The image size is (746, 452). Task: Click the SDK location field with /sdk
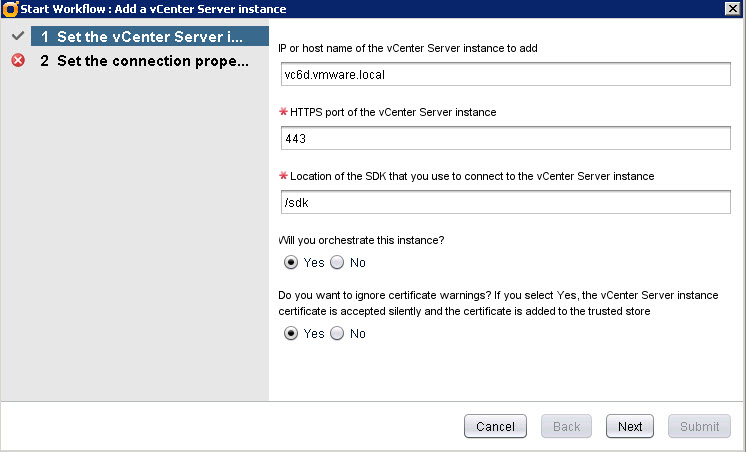506,201
